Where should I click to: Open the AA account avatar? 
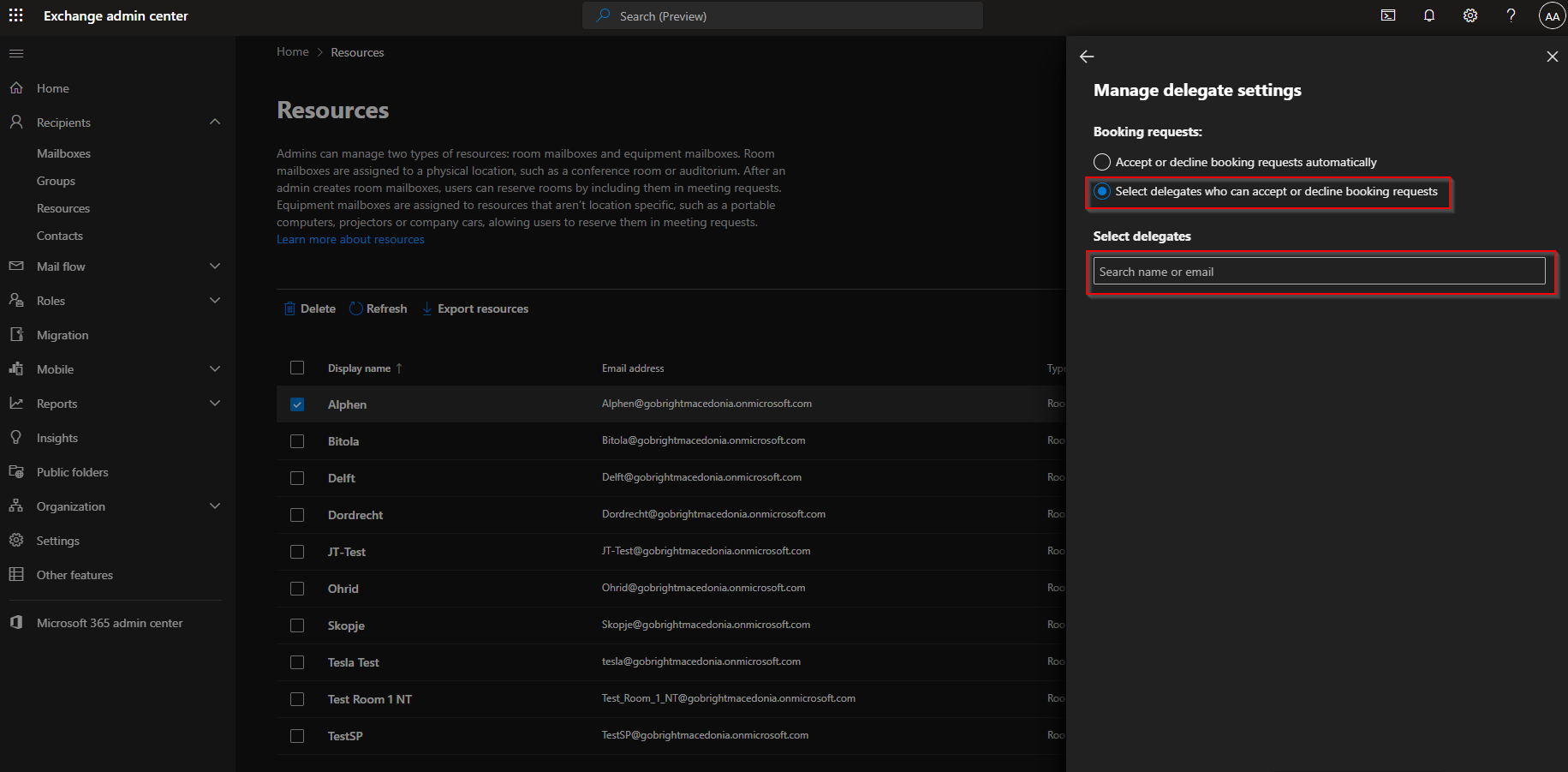click(x=1552, y=15)
